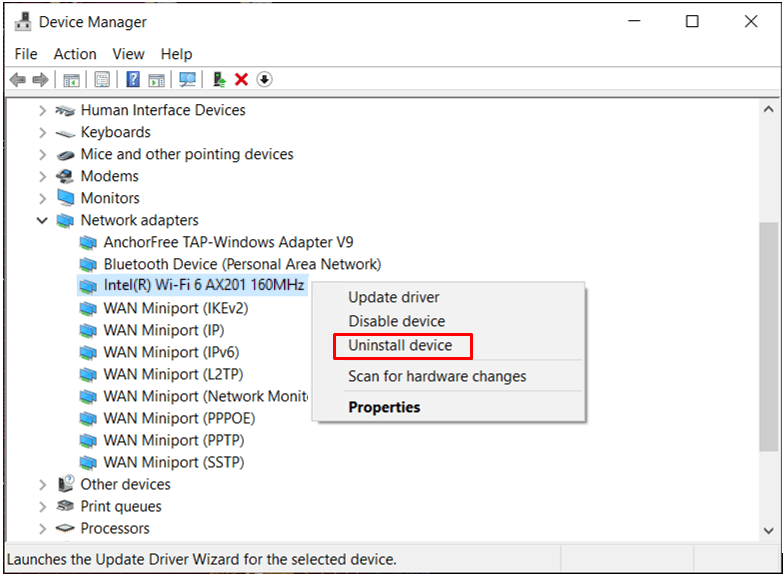The width and height of the screenshot is (783, 576).
Task: Open Help via blue question mark icon
Action: tap(133, 79)
